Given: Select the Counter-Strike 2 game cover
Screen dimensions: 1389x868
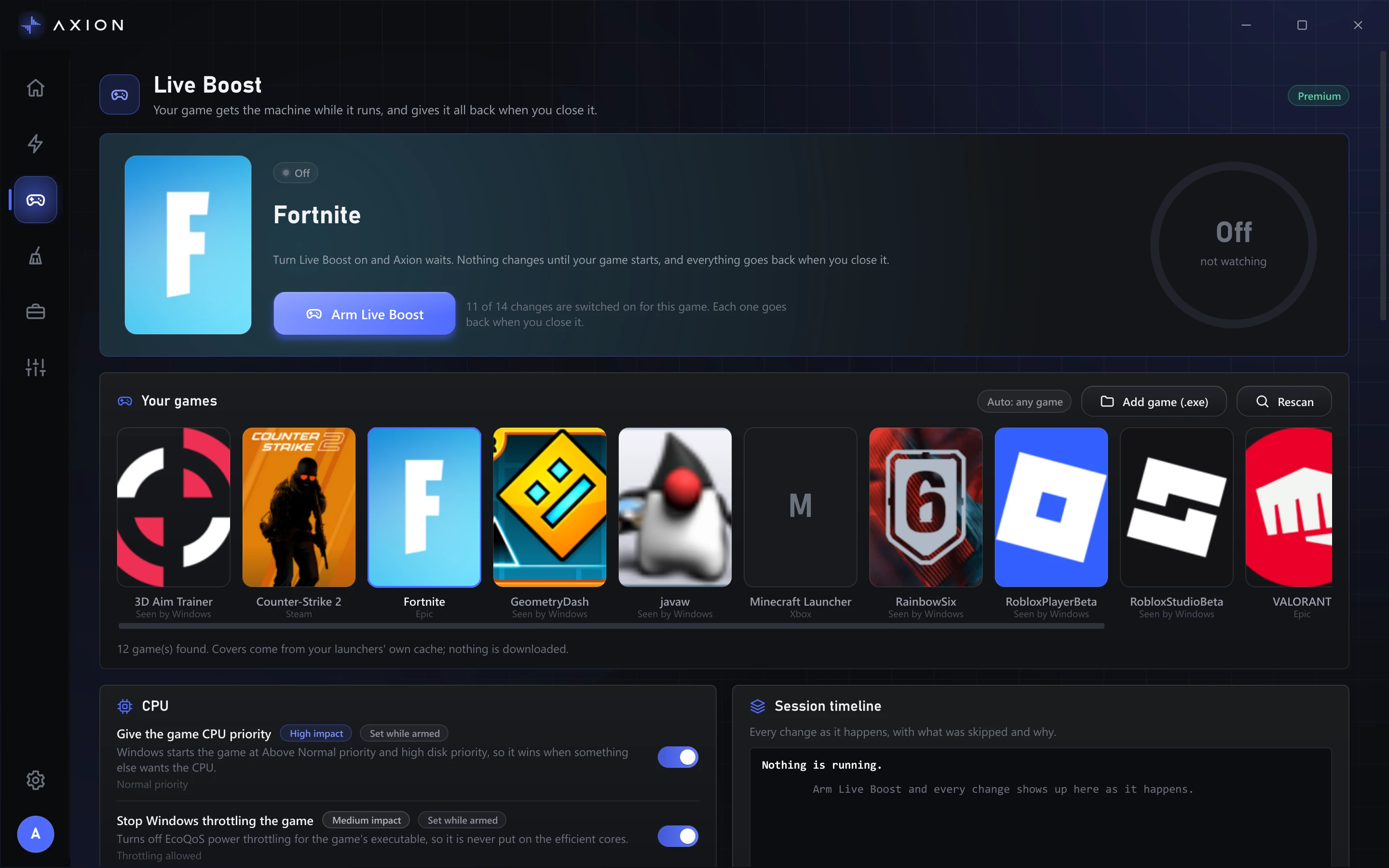Looking at the screenshot, I should 299,507.
